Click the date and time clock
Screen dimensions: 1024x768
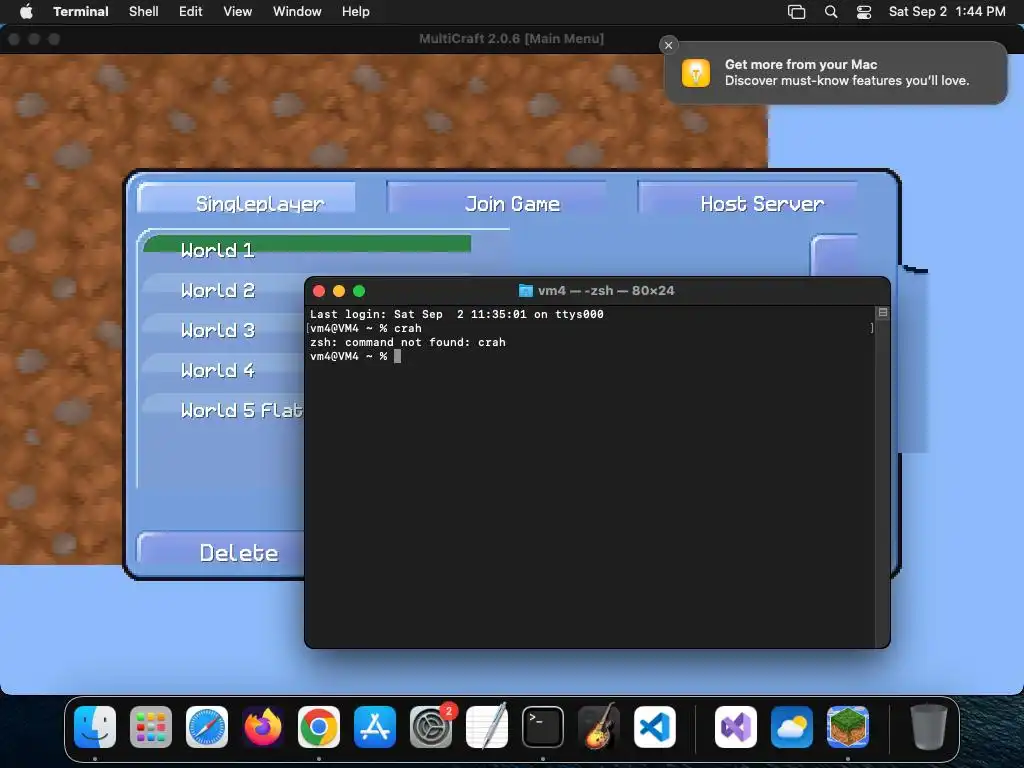click(947, 11)
